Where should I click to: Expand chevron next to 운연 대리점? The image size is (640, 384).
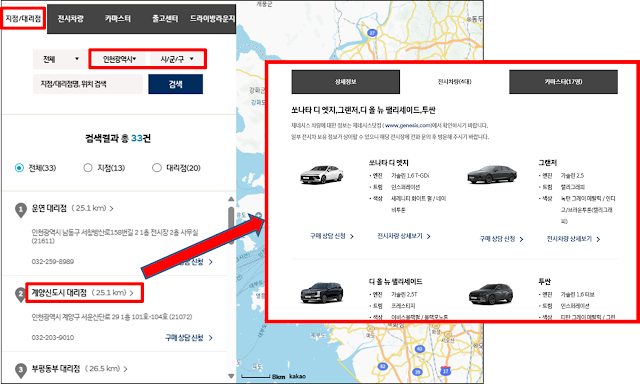(111, 209)
